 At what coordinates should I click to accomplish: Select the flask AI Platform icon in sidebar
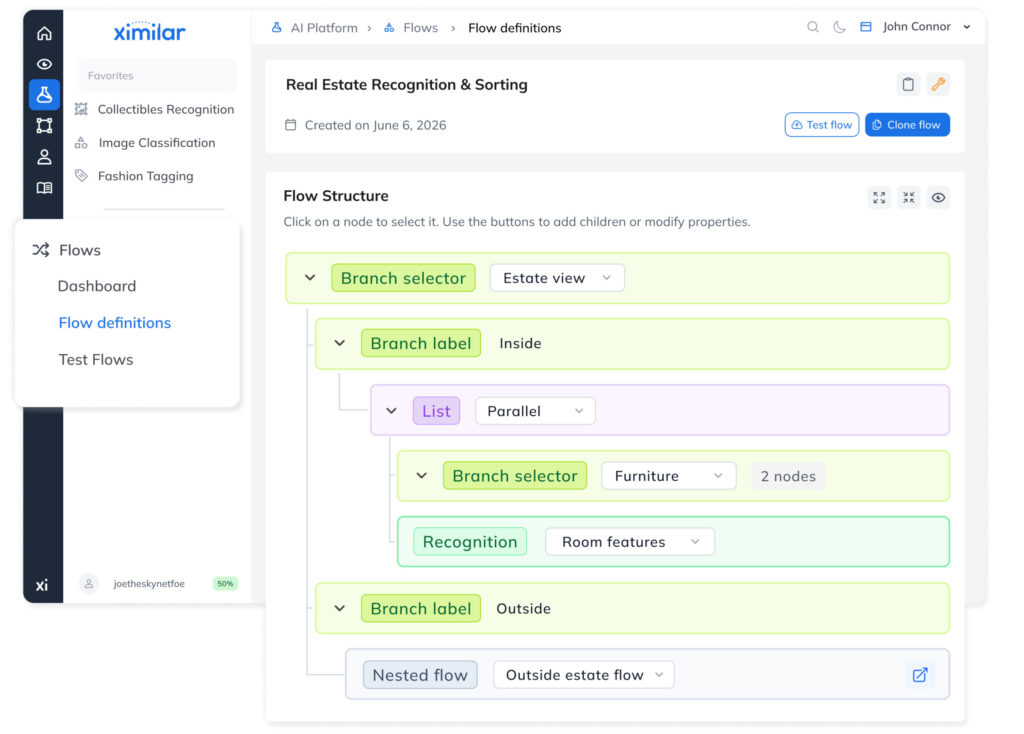click(x=43, y=94)
